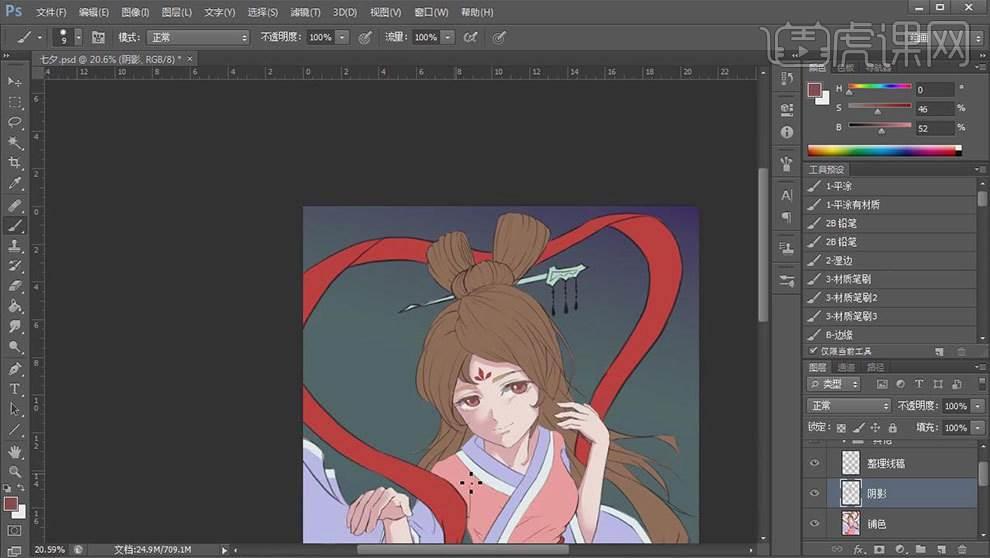Toggle lock transparent pixels
This screenshot has width=990, height=558.
(x=841, y=427)
